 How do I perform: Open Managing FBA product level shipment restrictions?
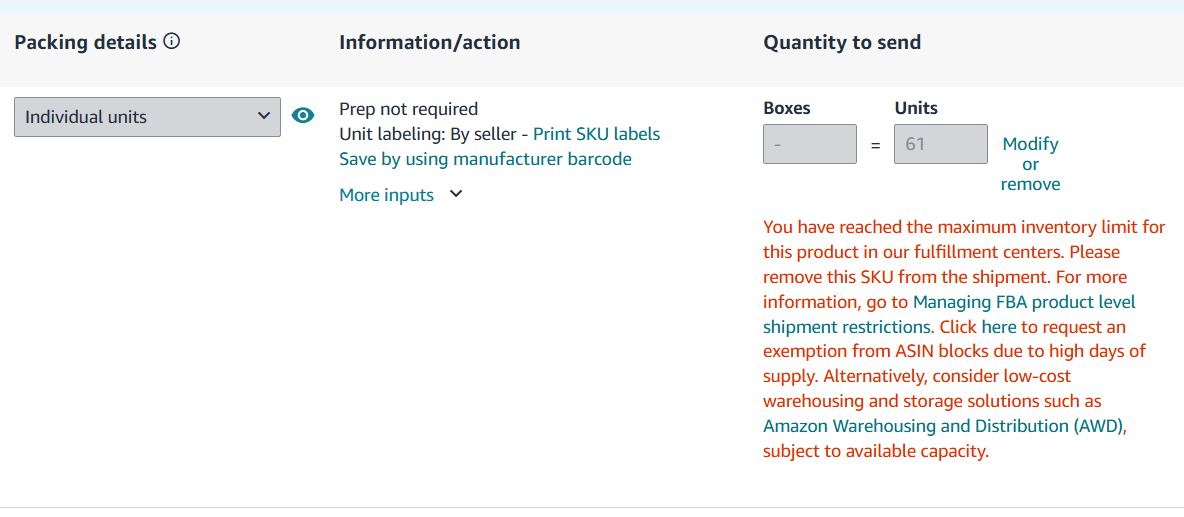(1024, 302)
